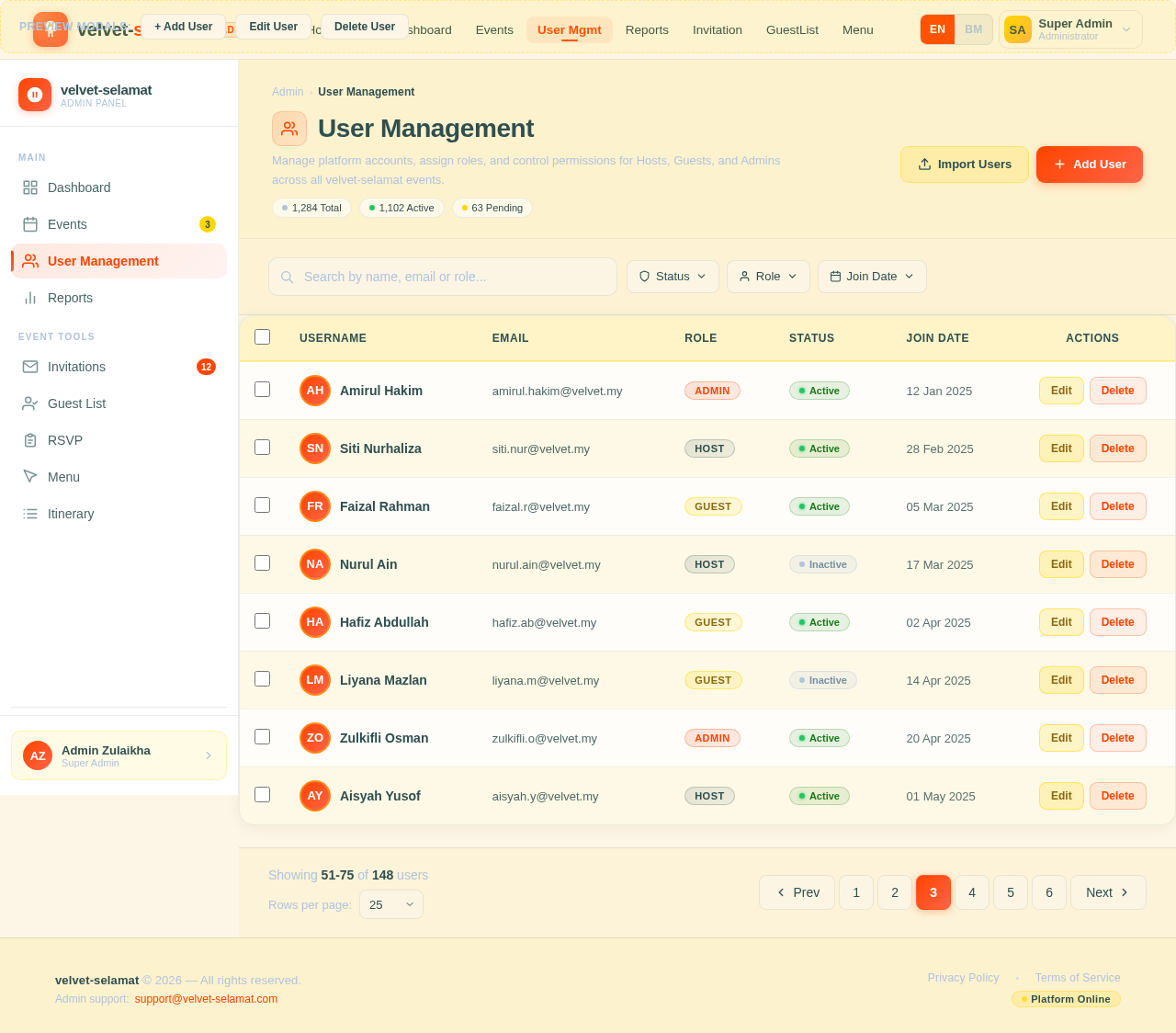This screenshot has width=1176, height=1033.
Task: Click the velvet-selamat admin panel logo
Action: (x=34, y=94)
